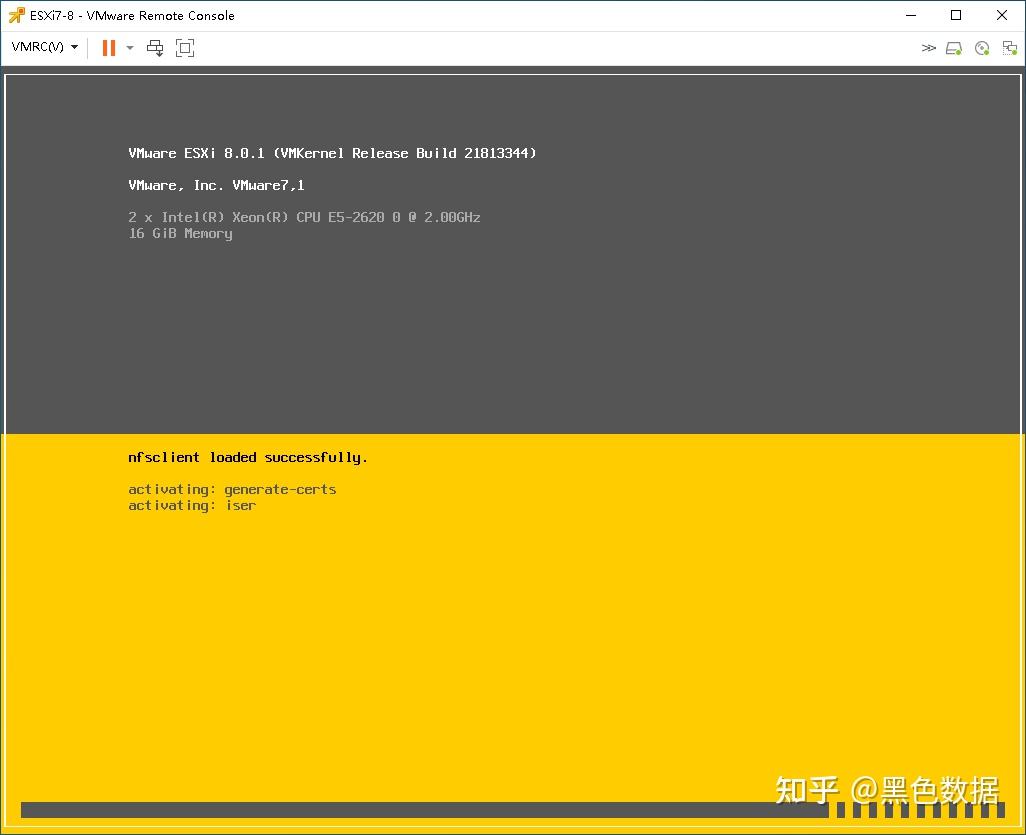Expand the VMRC menu disclosure arrow

pyautogui.click(x=73, y=47)
